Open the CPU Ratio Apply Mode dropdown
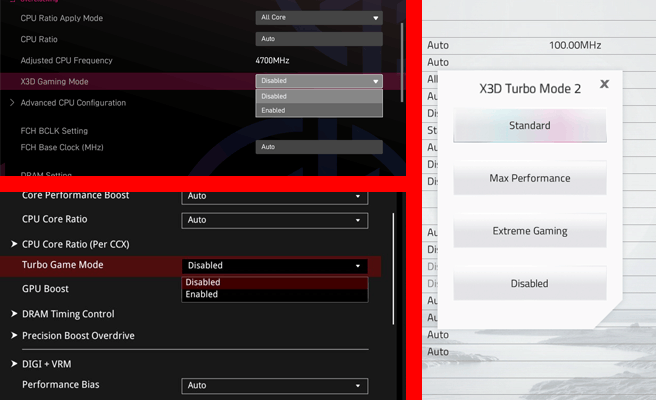Viewport: 656px width, 400px height. pos(319,18)
